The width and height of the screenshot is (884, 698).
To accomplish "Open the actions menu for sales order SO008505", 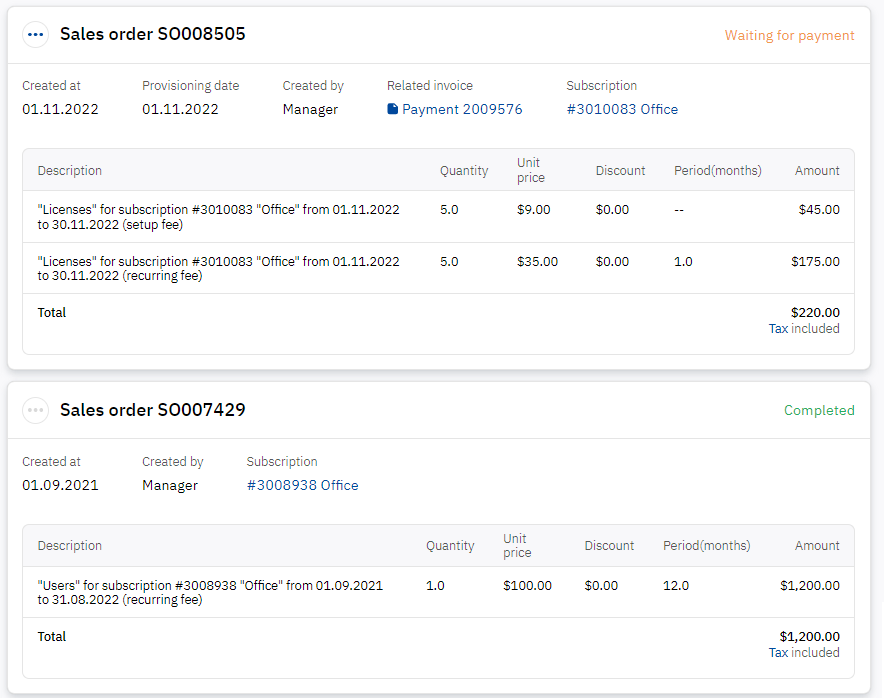I will pos(35,33).
